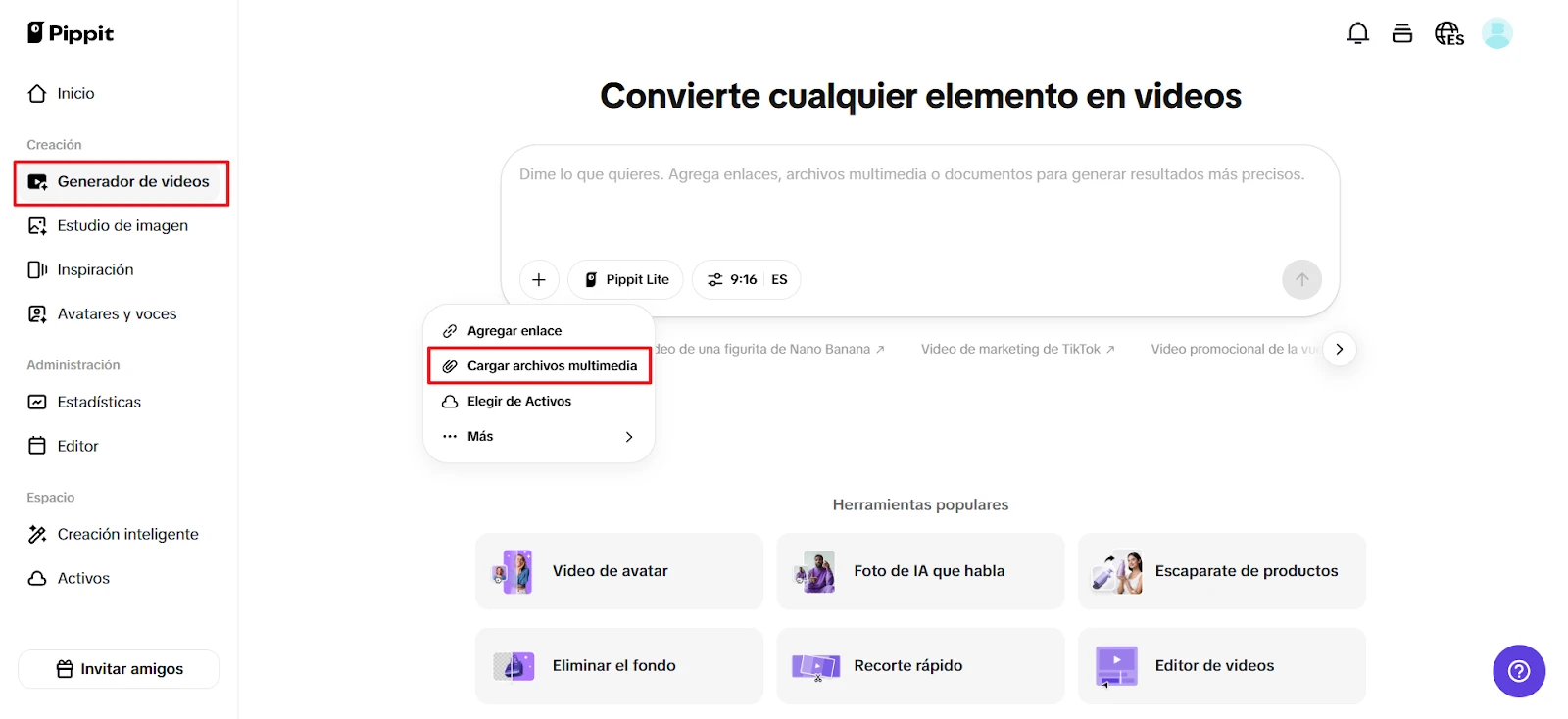
Task: Select Cargar archivos multimedia menu option
Action: click(x=540, y=365)
